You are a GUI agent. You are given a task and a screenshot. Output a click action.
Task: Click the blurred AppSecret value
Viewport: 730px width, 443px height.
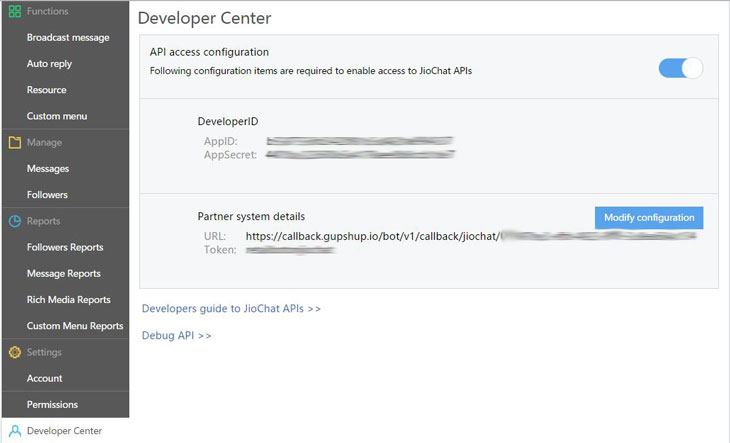click(x=360, y=154)
